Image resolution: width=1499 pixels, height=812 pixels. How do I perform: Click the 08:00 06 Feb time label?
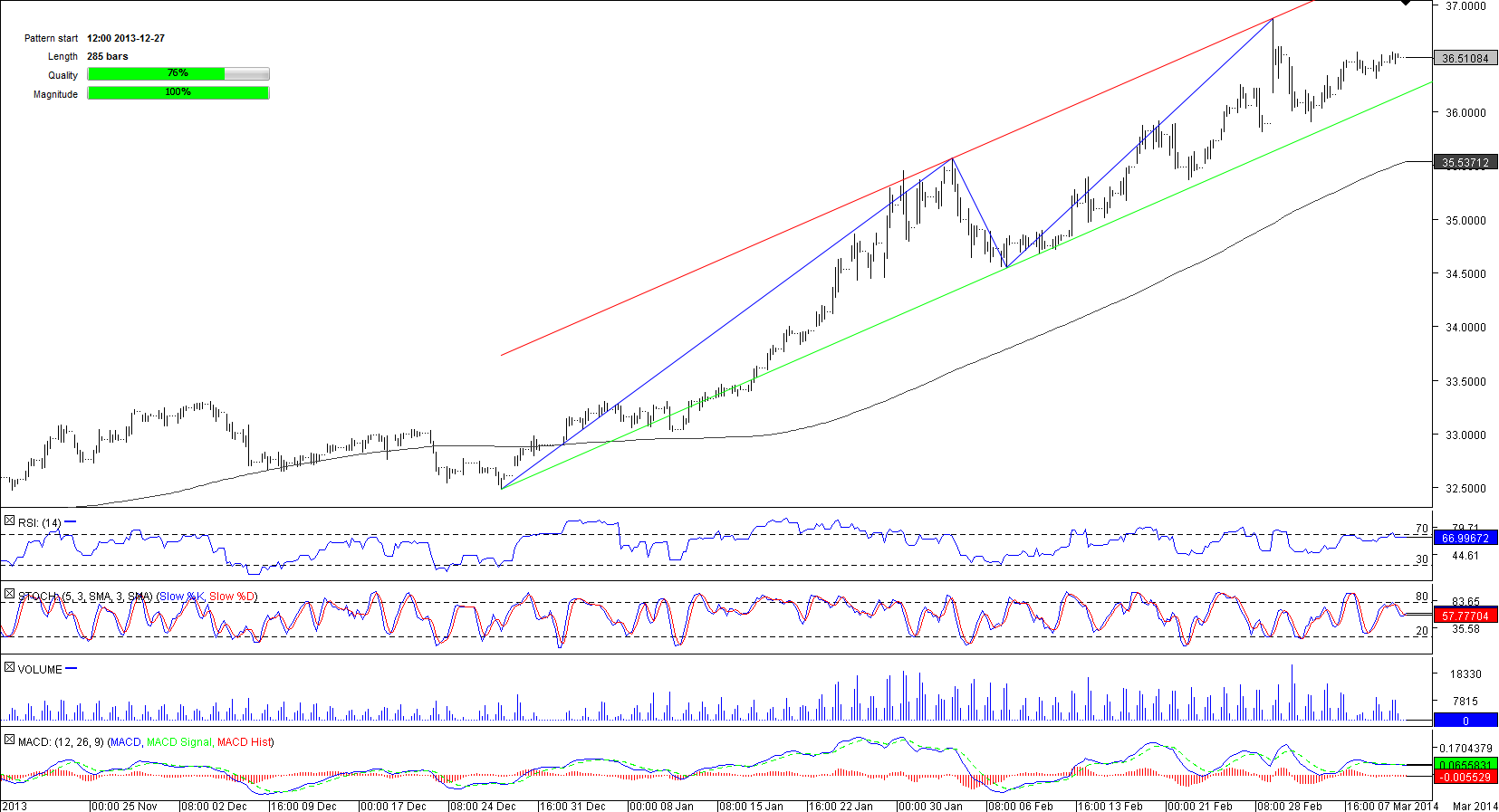pos(1022,806)
